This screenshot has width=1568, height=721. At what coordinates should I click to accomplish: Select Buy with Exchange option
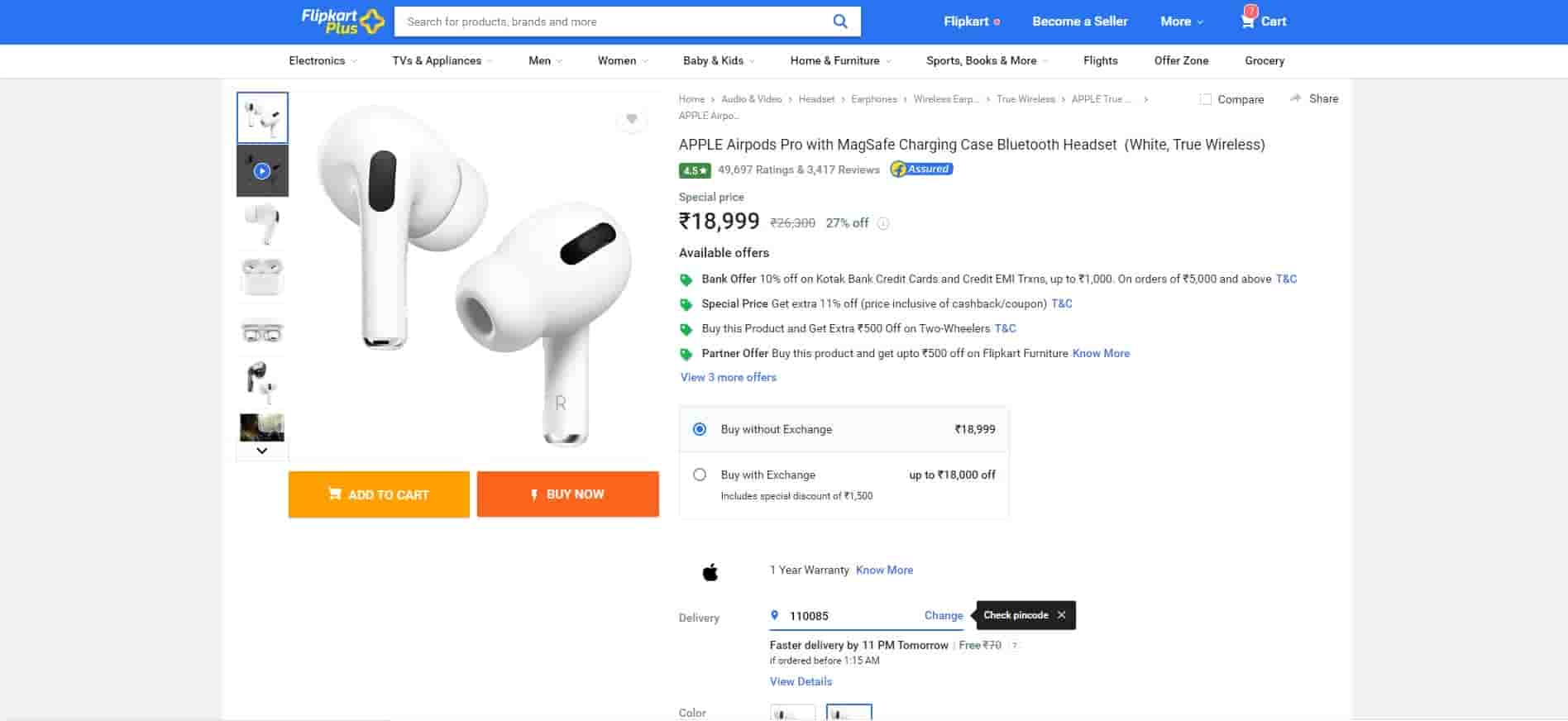(700, 475)
